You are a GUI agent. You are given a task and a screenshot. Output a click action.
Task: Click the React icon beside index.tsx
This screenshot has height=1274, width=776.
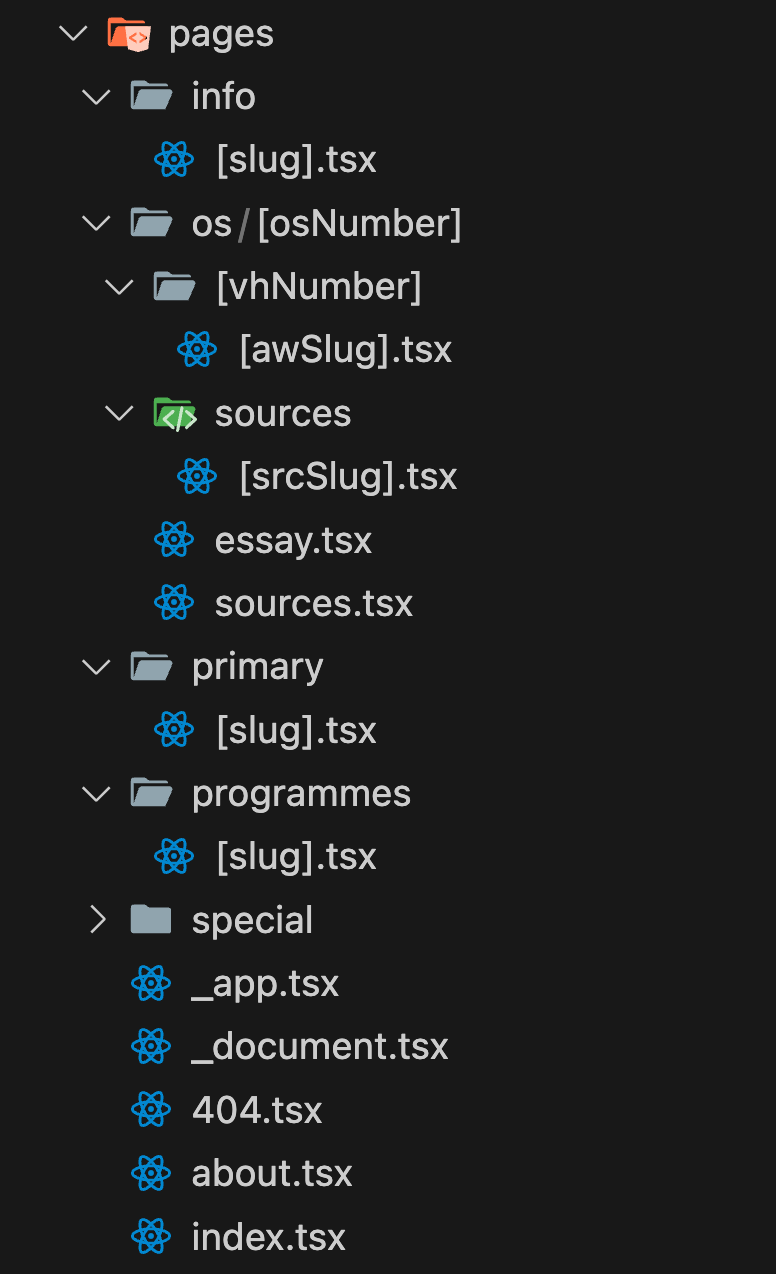pos(151,1237)
